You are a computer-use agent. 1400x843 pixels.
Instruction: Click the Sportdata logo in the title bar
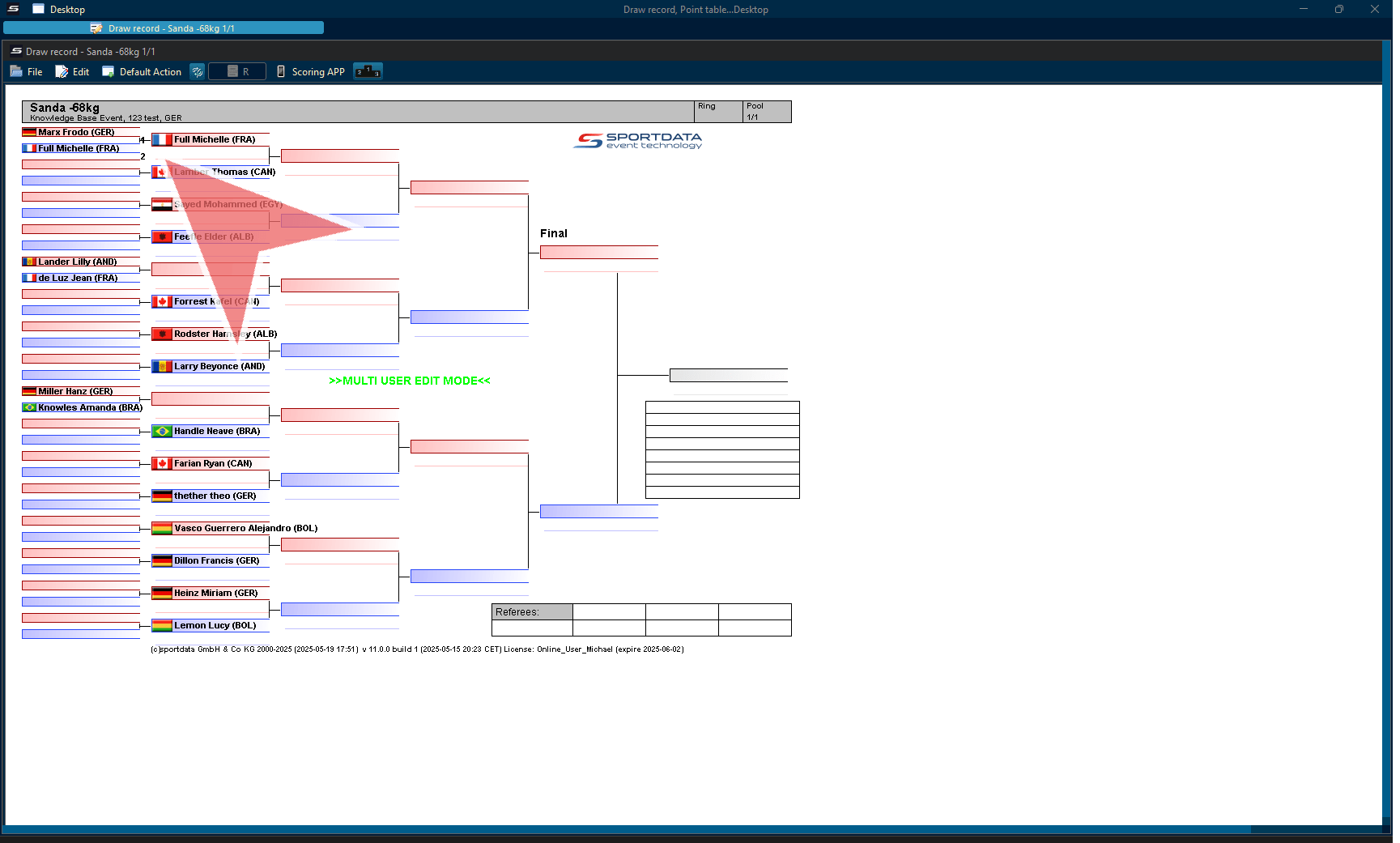click(13, 9)
